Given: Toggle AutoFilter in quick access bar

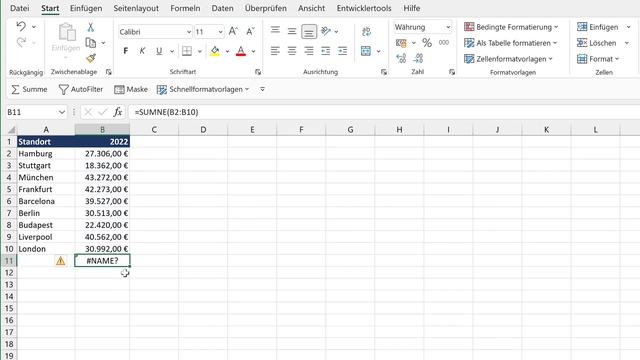Looking at the screenshot, I should click(x=81, y=89).
